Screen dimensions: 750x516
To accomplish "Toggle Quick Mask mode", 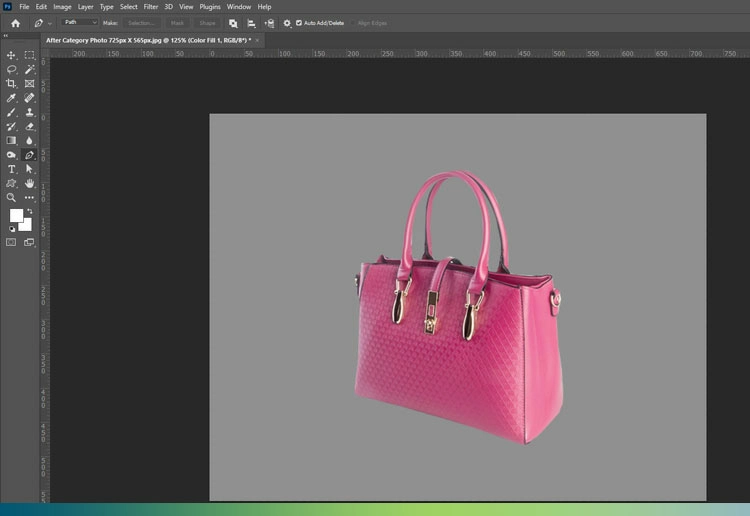I will [x=11, y=242].
